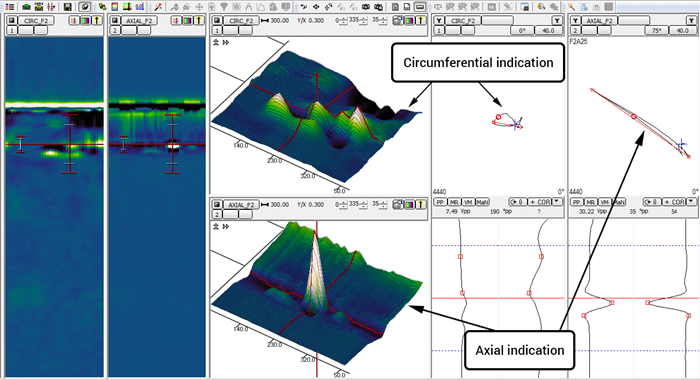The width and height of the screenshot is (700, 380).
Task: Click the 75° rotation field in AXIAL_F2 panel
Action: pyautogui.click(x=657, y=30)
